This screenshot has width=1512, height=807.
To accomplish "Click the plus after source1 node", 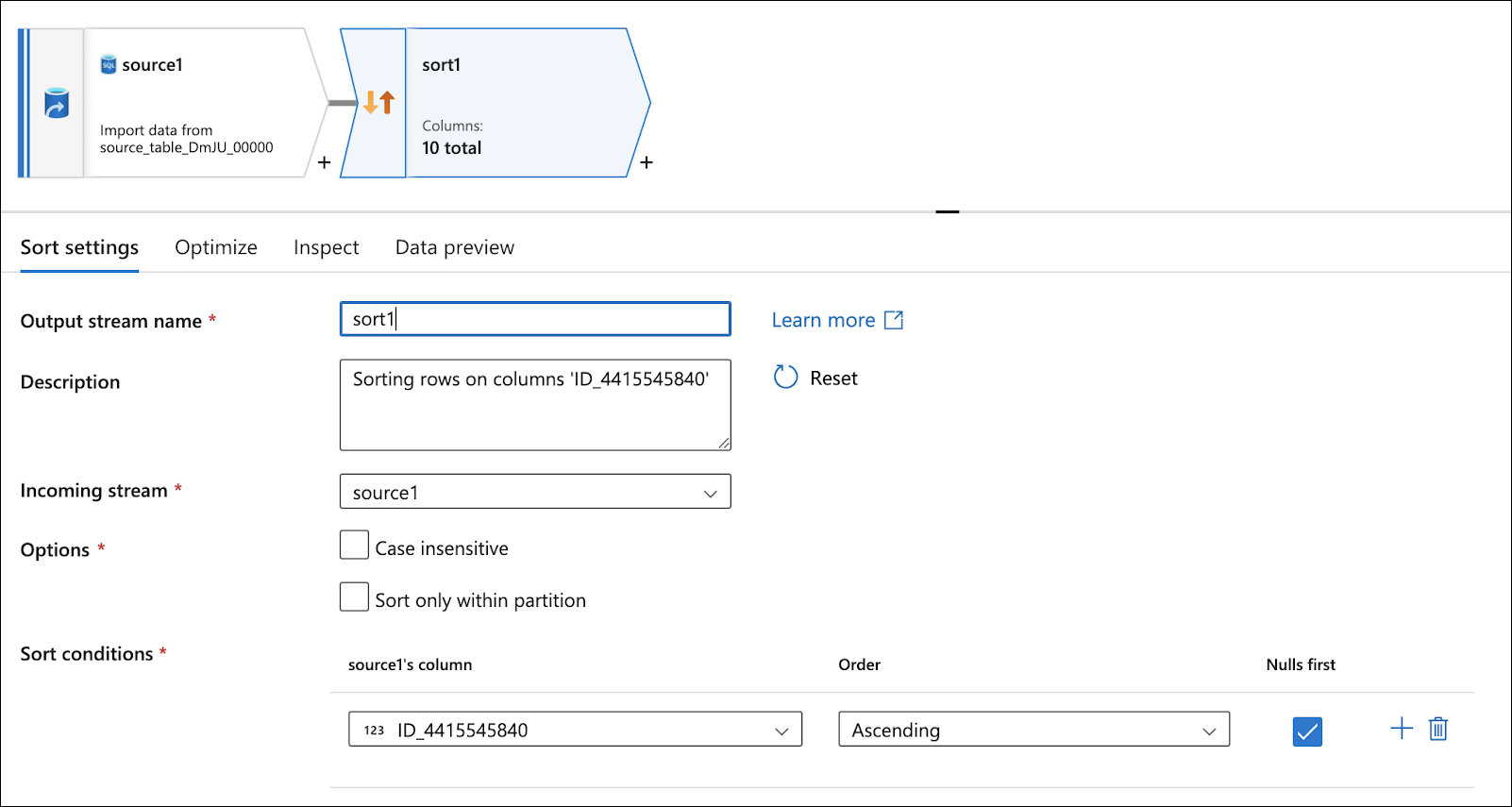I will 324,162.
